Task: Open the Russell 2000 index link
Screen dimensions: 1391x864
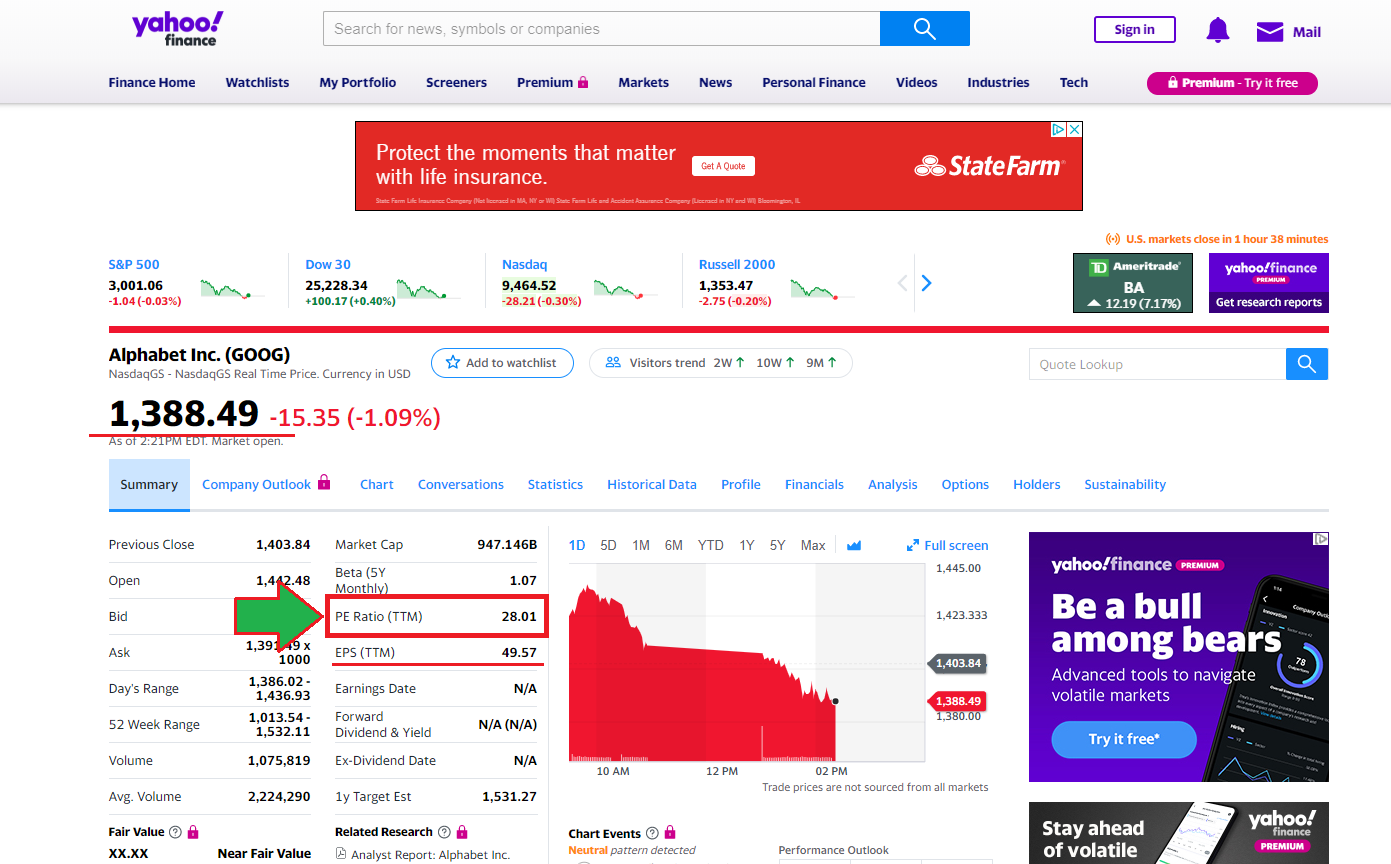Action: pyautogui.click(x=737, y=265)
